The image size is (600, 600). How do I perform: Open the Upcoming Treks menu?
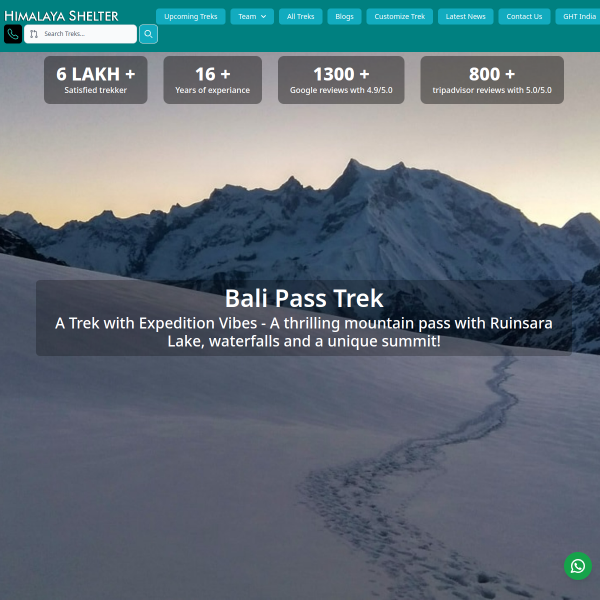coord(191,16)
